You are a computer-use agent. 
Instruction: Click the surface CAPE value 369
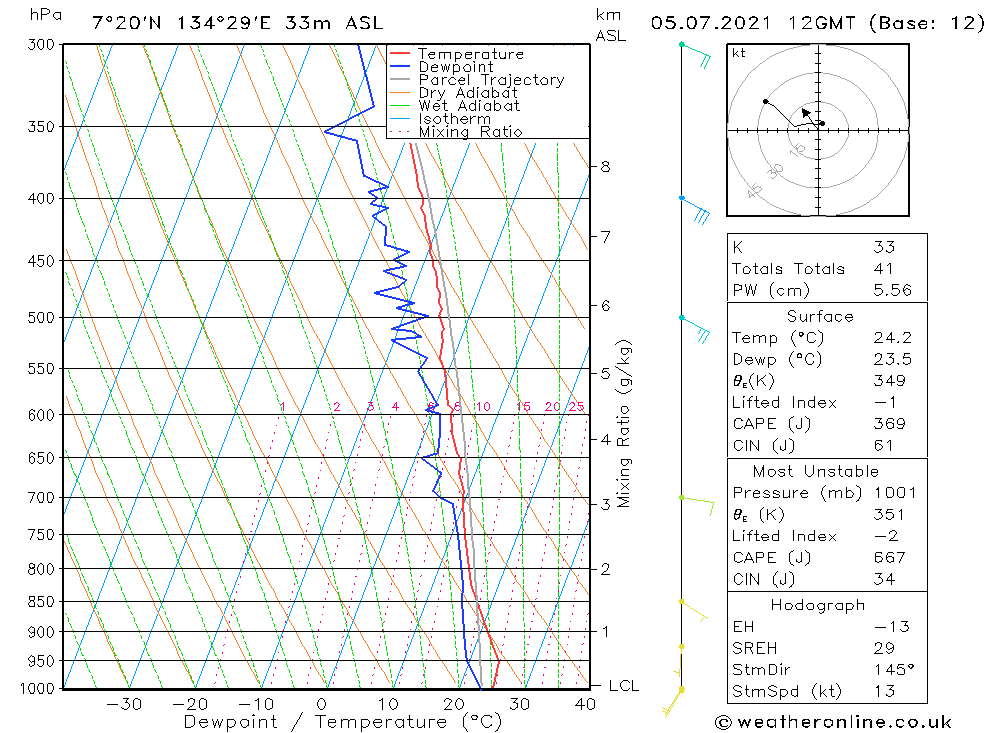click(x=890, y=424)
